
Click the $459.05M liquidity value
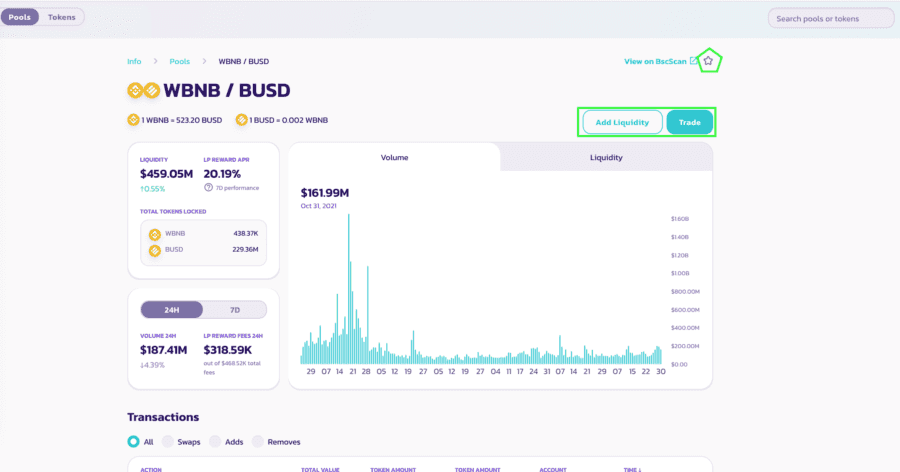point(166,174)
